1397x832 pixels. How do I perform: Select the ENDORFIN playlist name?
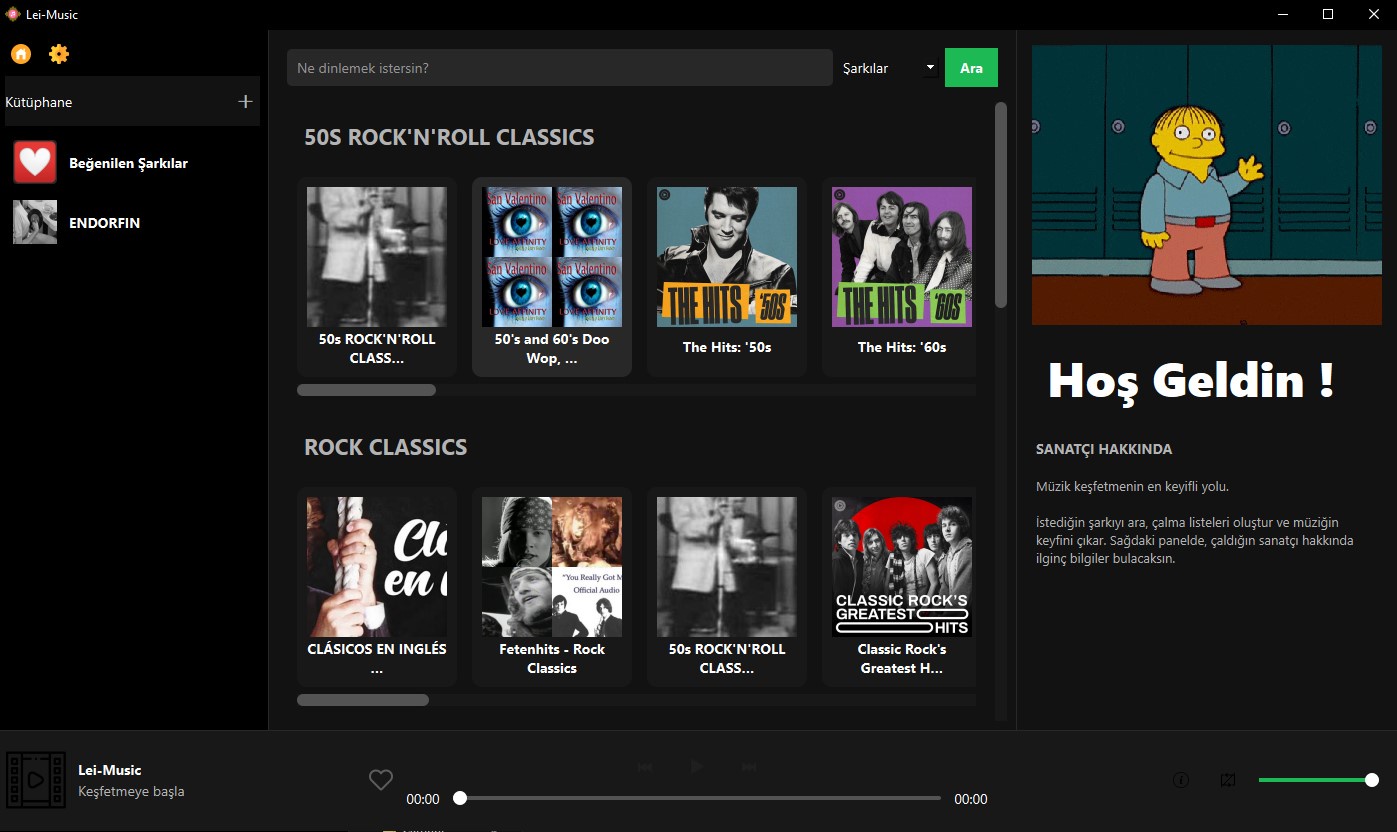tap(104, 223)
